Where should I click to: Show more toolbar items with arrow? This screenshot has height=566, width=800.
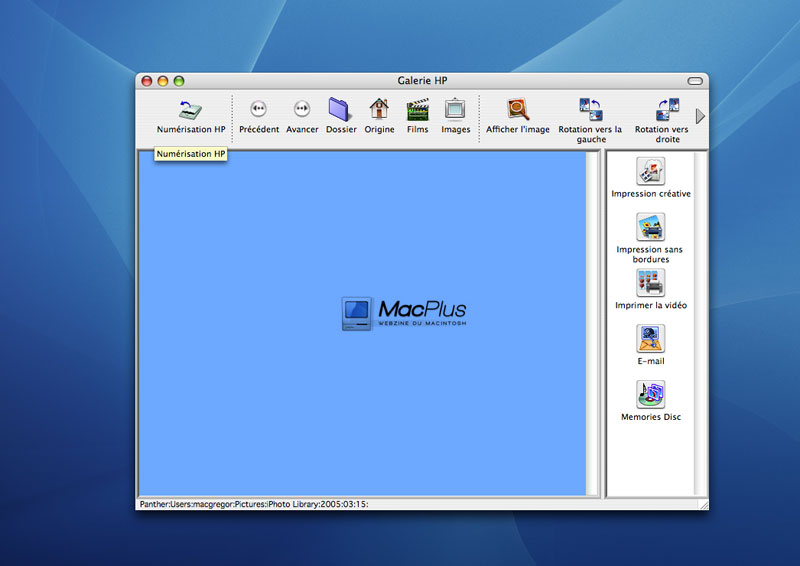pos(701,116)
